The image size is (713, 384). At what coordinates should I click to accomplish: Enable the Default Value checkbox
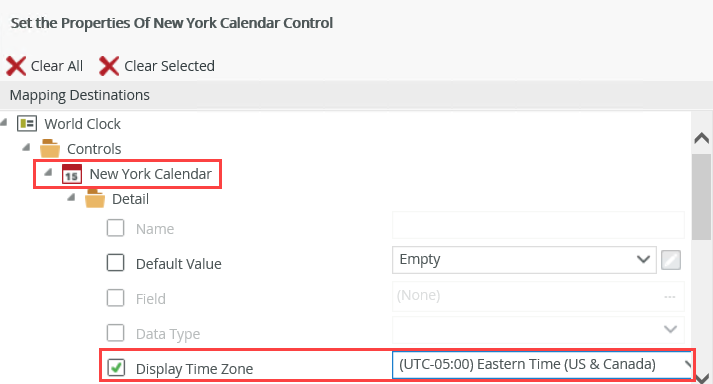(115, 263)
